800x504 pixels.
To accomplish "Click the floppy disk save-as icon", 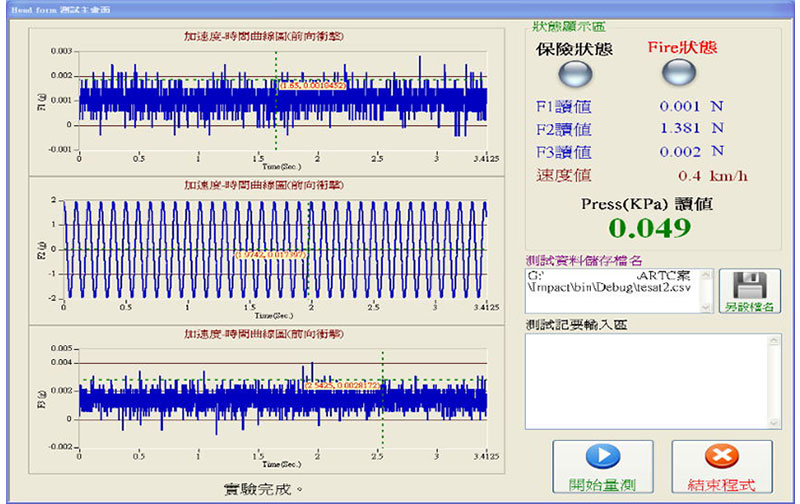I will click(x=748, y=283).
